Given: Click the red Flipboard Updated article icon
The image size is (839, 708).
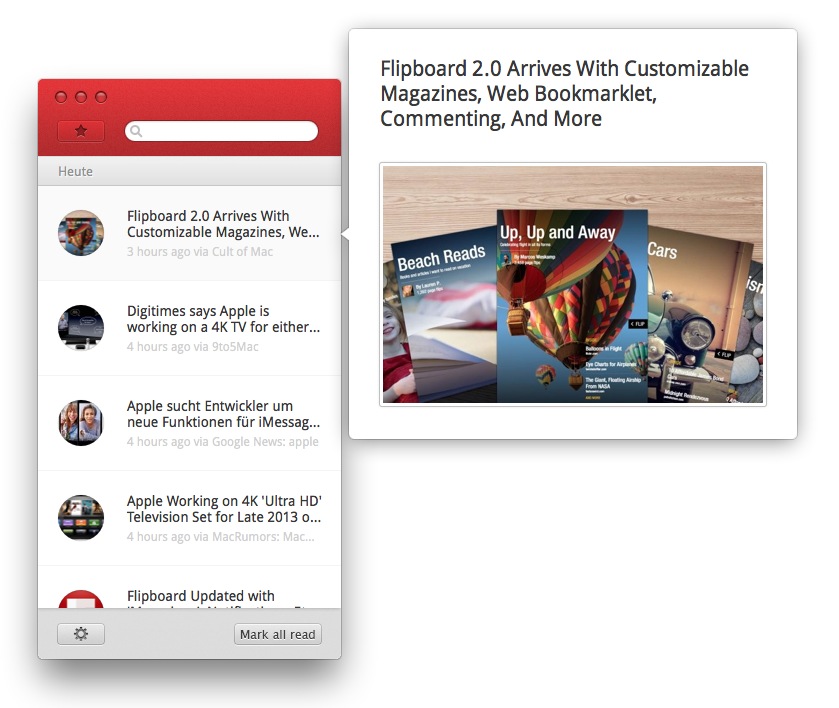Looking at the screenshot, I should 81,600.
